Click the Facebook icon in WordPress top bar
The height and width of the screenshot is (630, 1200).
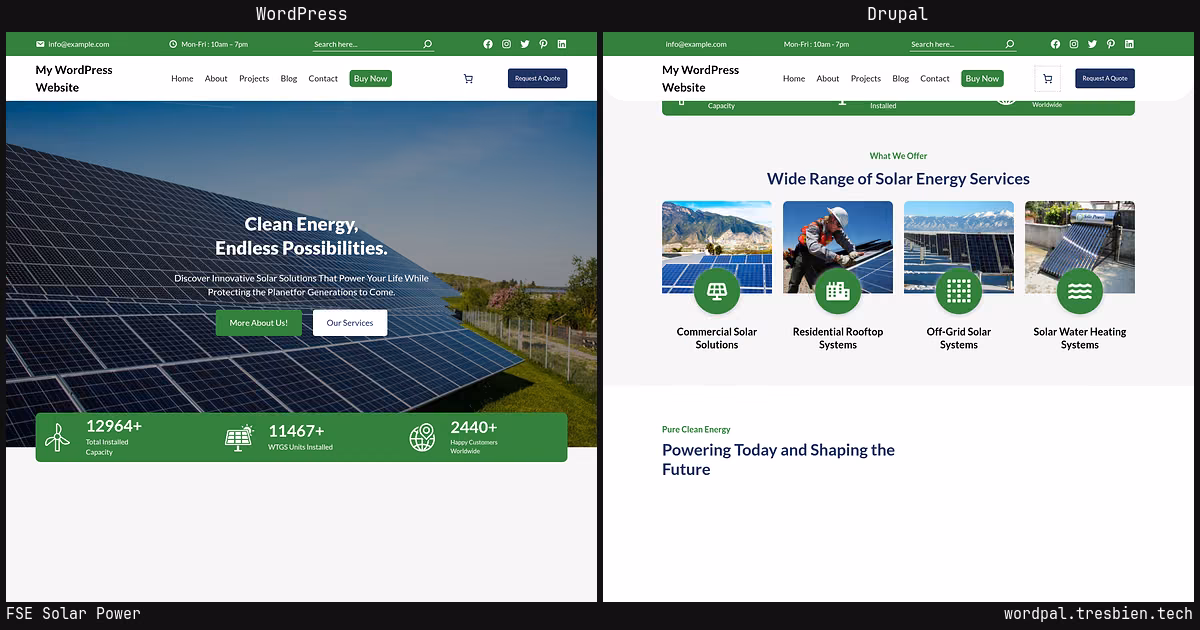(x=488, y=44)
